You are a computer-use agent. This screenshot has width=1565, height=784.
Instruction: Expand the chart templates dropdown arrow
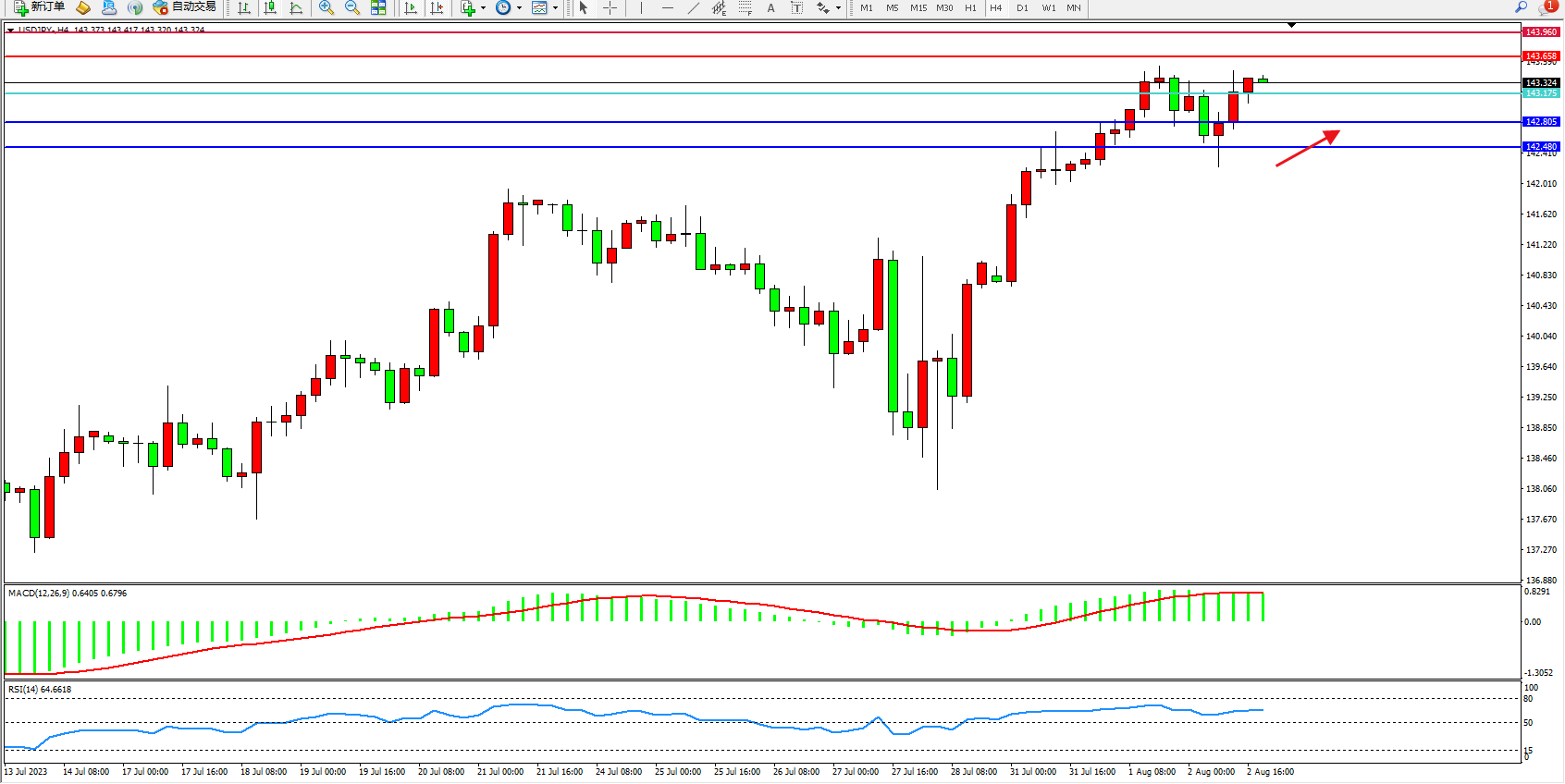tap(555, 8)
